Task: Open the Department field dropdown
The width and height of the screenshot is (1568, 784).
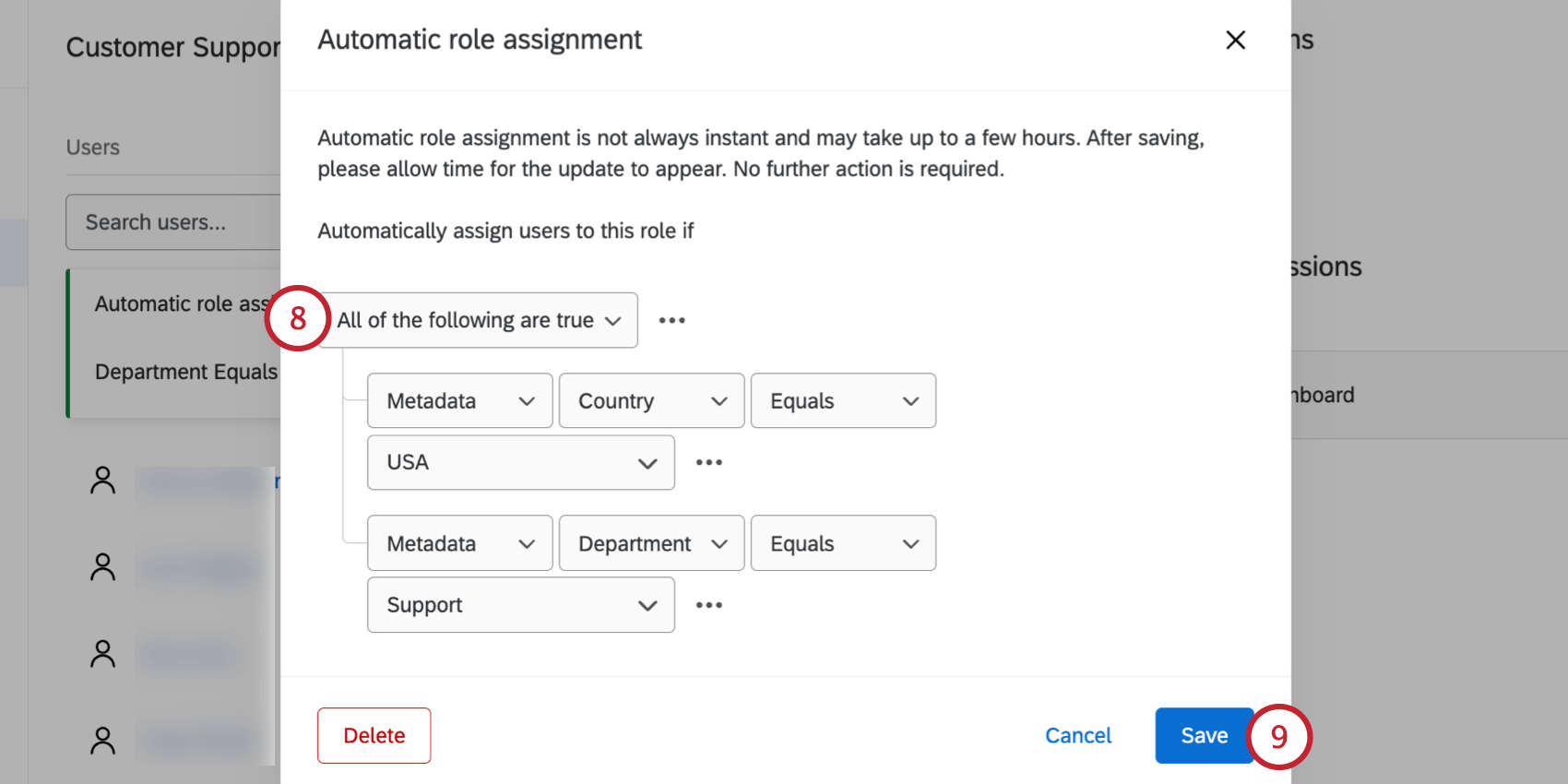Action: pyautogui.click(x=651, y=544)
